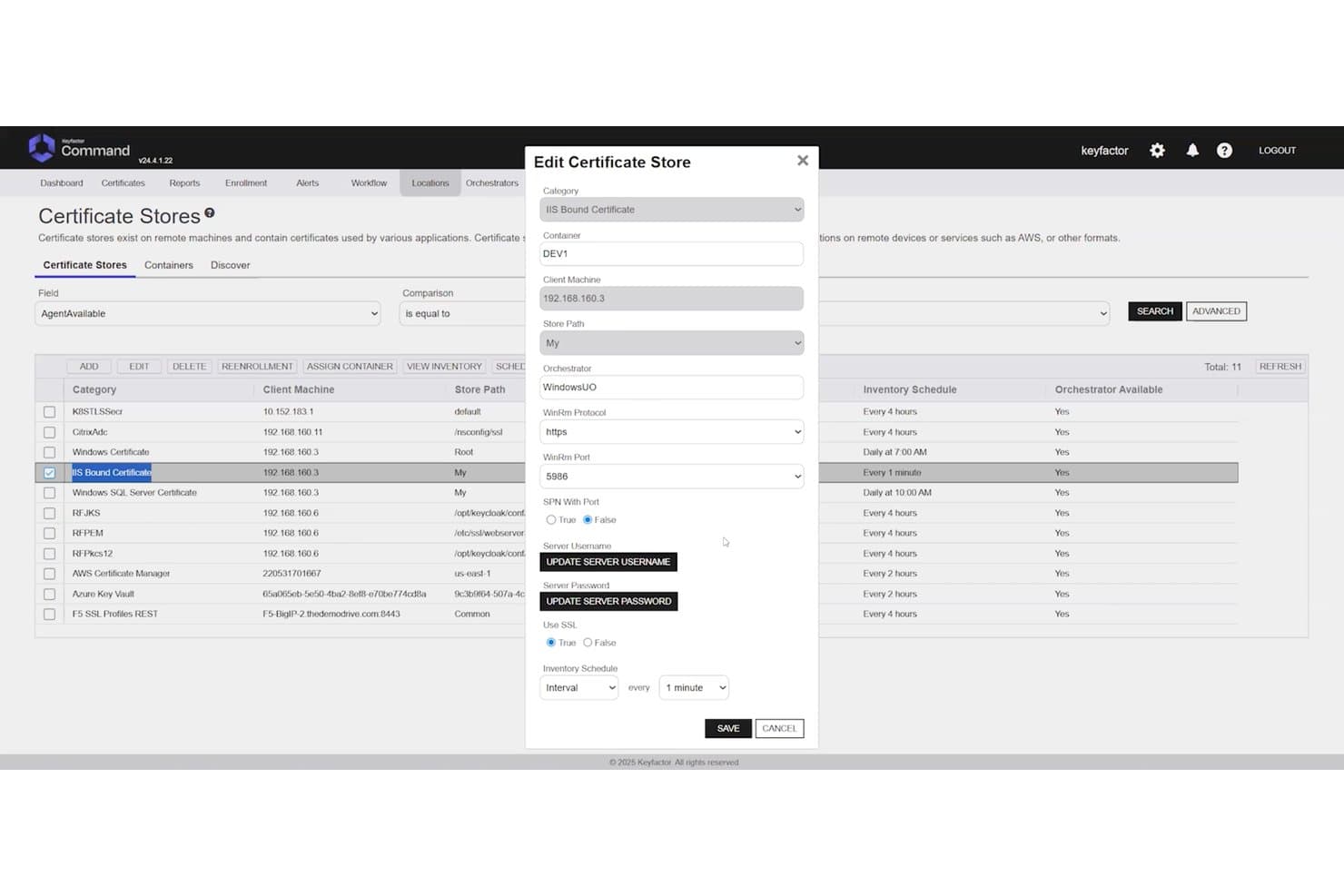Open the notifications bell icon
The image size is (1344, 896).
(1192, 151)
